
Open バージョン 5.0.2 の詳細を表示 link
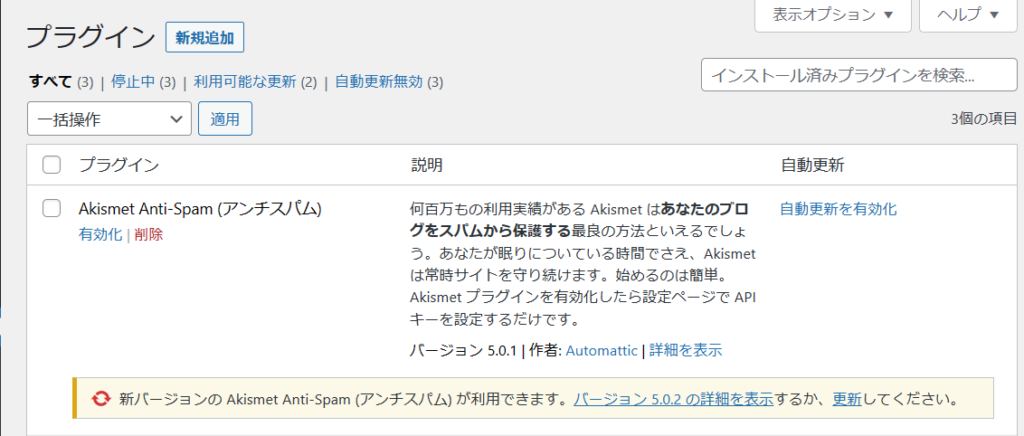point(672,399)
